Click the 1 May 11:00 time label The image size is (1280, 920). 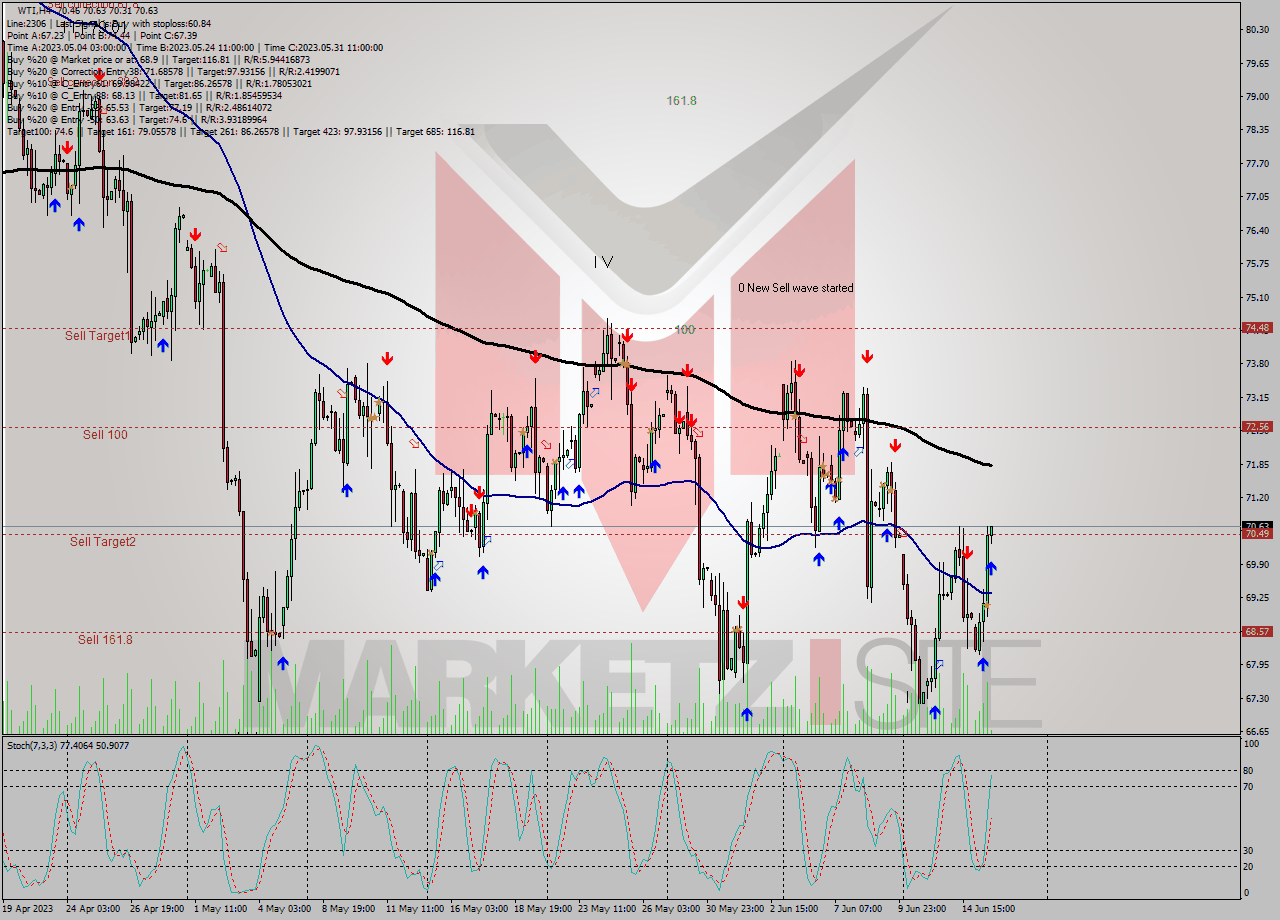[x=220, y=909]
